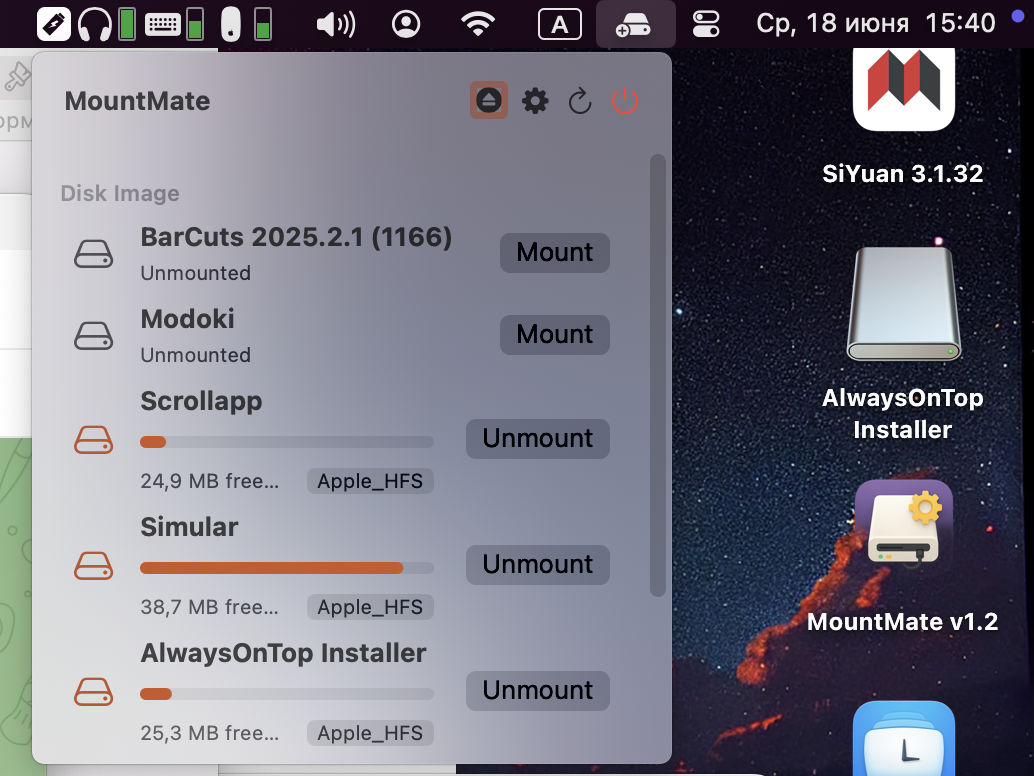
Task: Unmount the AlwaysOnTop Installer volume
Action: coord(537,690)
